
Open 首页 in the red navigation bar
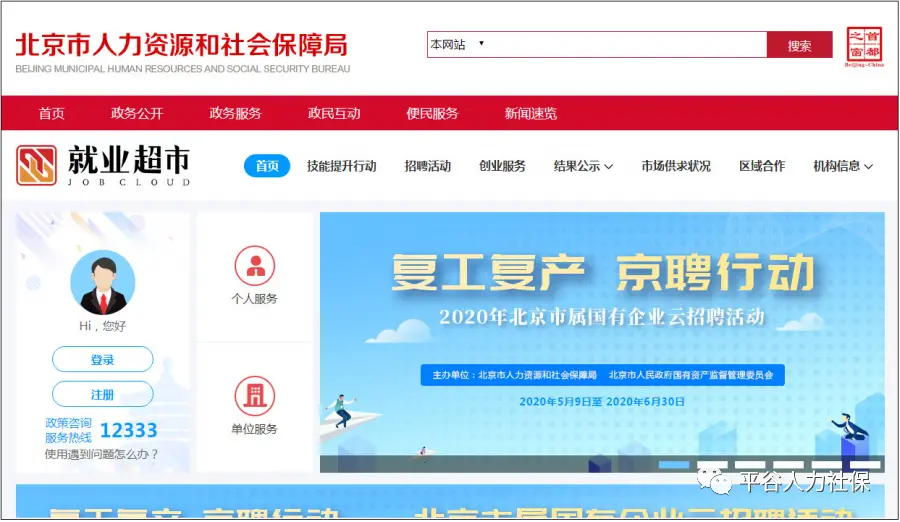click(52, 113)
